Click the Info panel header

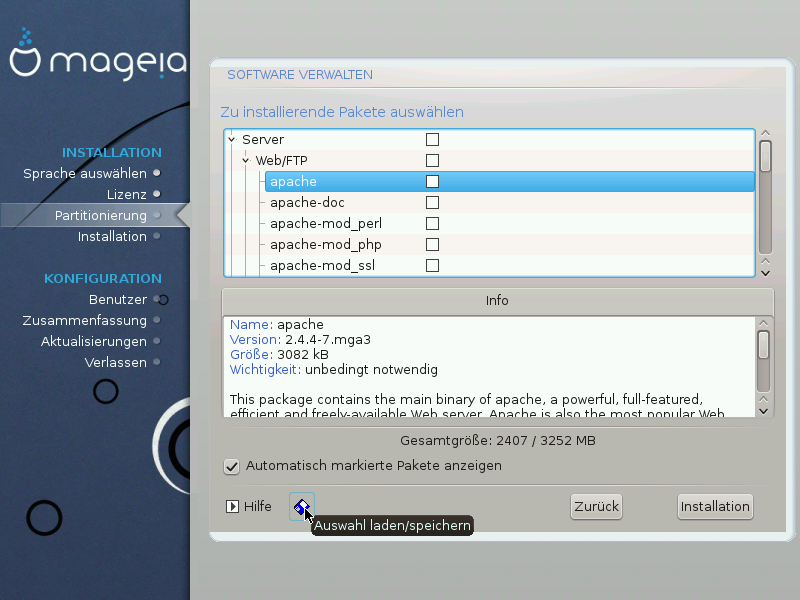tap(497, 301)
